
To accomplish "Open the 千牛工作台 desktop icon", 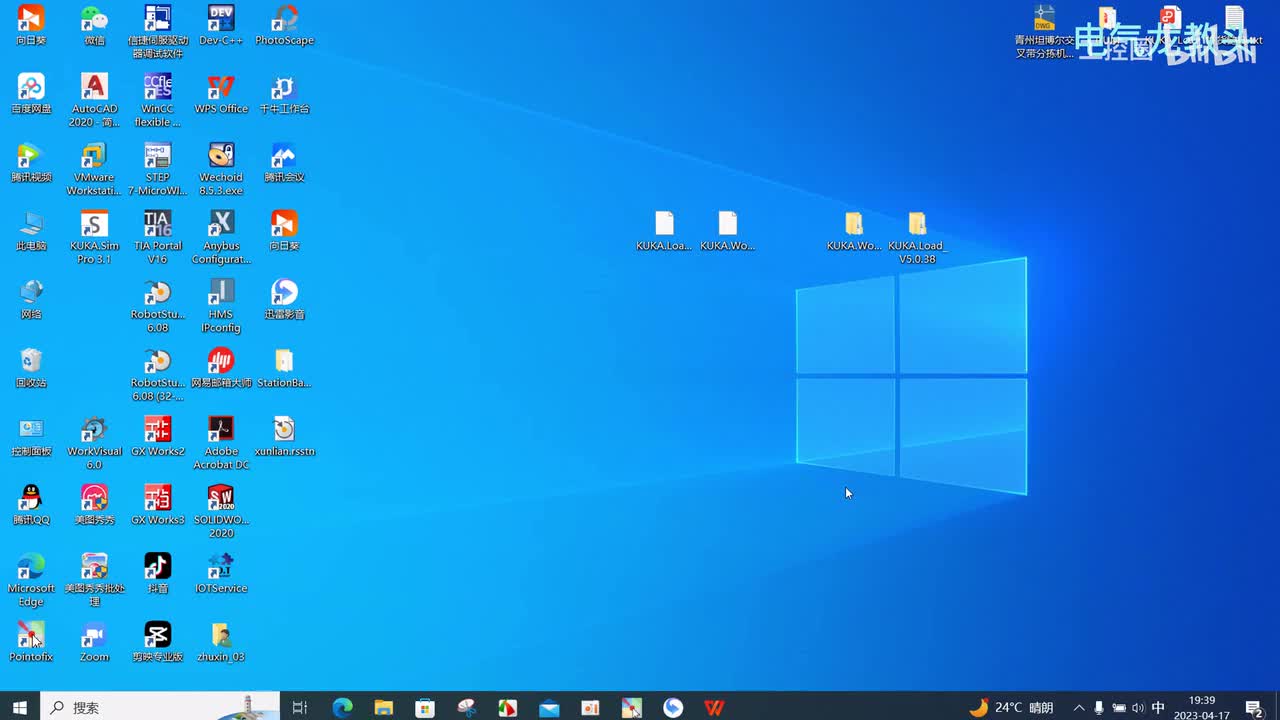I will pos(284,94).
